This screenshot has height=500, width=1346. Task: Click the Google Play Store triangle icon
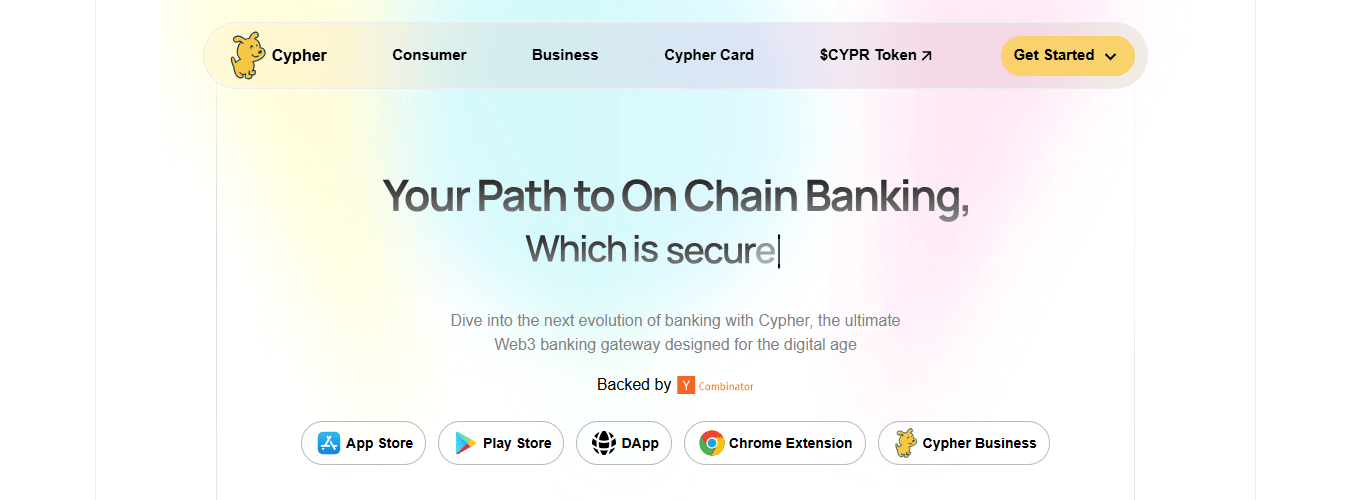[466, 443]
